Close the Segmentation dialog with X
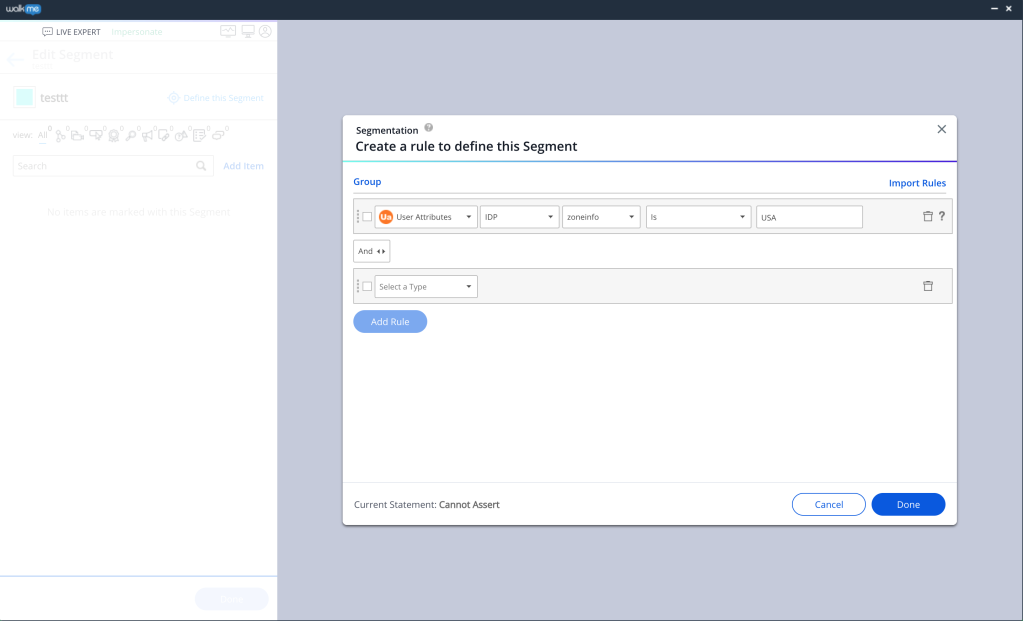The image size is (1023, 621). coord(941,130)
